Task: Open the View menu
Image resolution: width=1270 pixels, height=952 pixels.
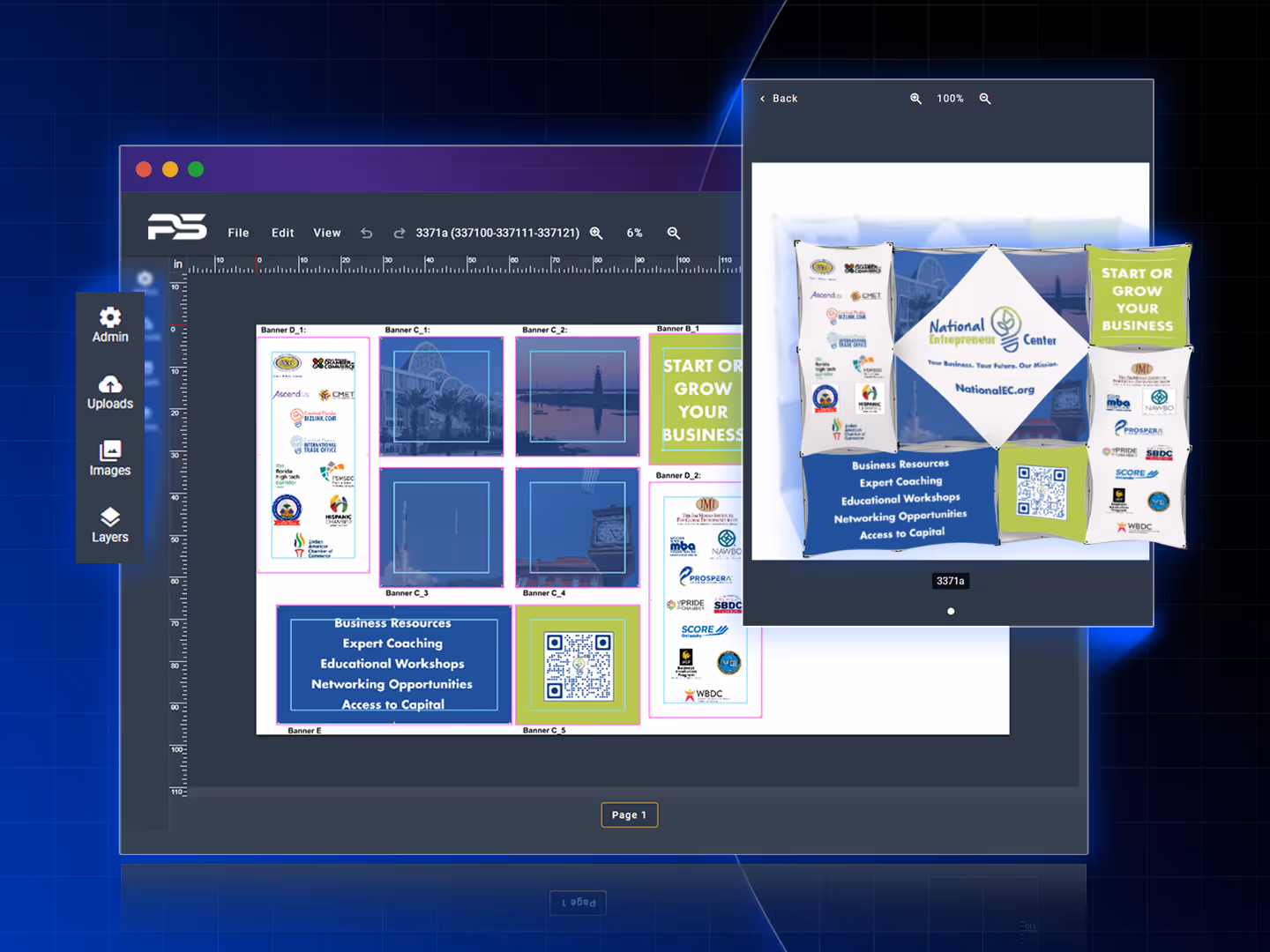Action: [327, 233]
